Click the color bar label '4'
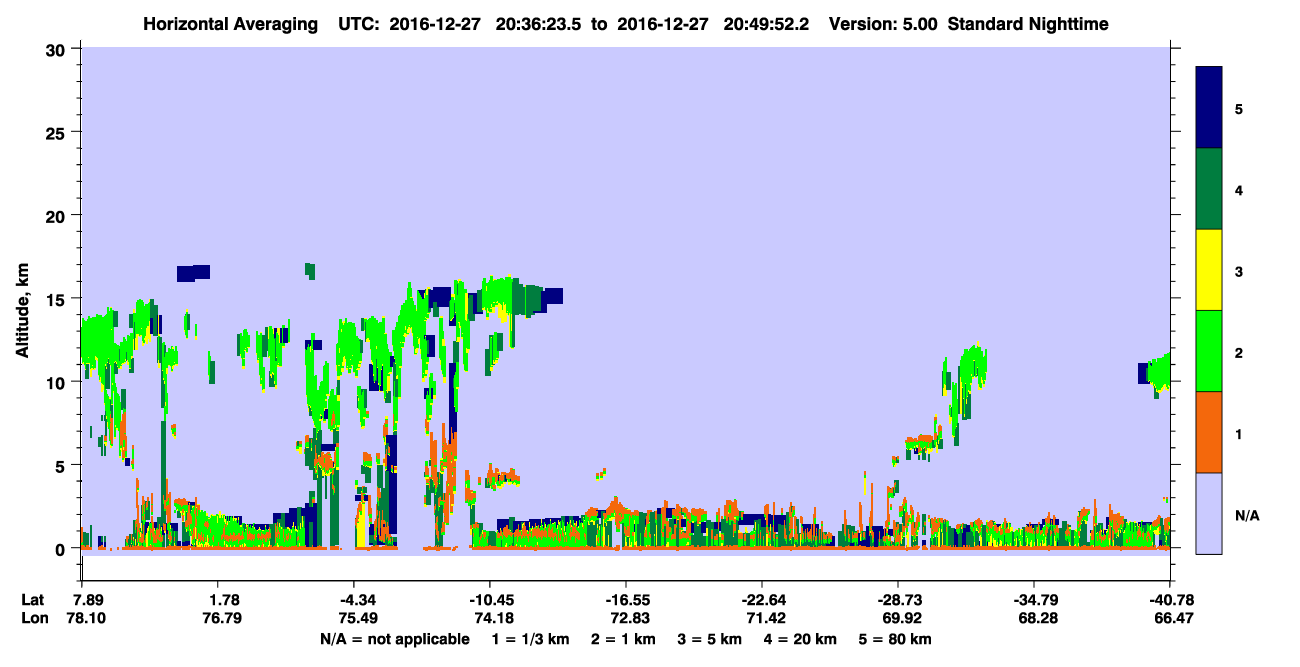The height and width of the screenshot is (667, 1300). pos(1239,189)
